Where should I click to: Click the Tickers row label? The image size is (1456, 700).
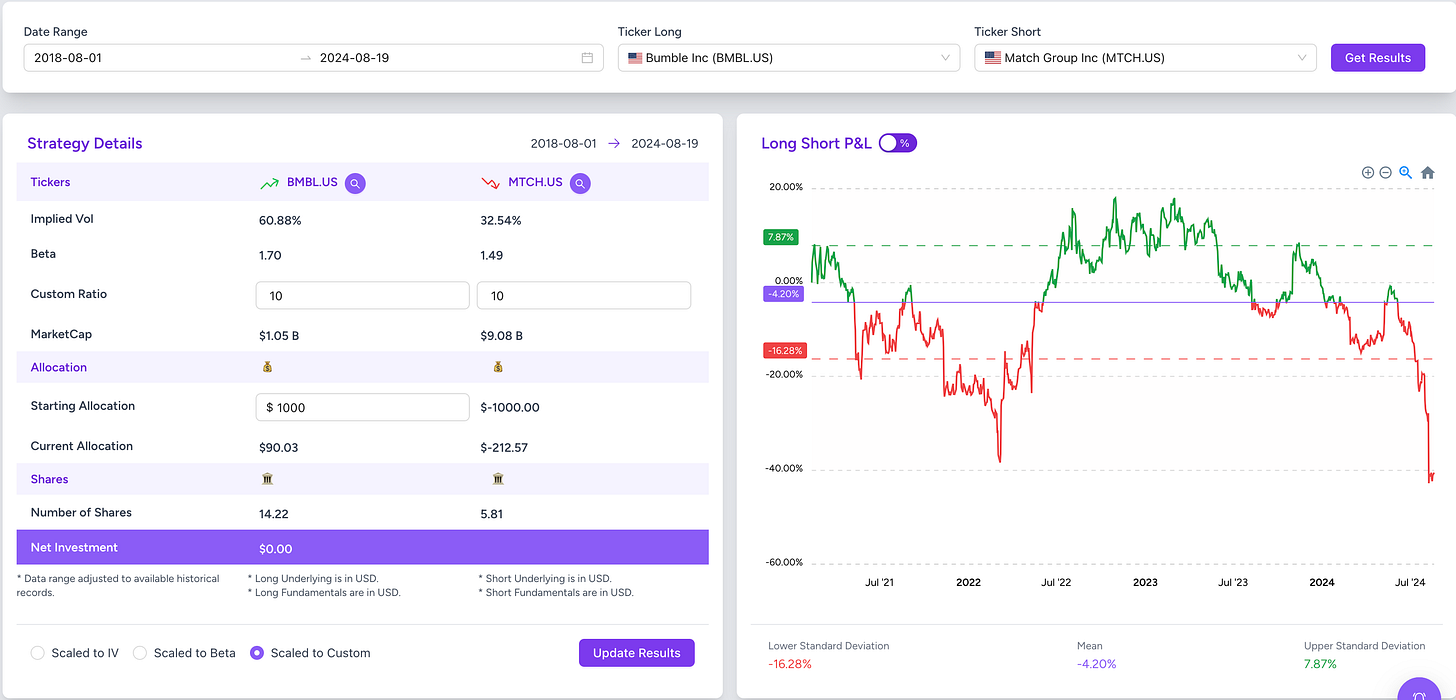(50, 182)
